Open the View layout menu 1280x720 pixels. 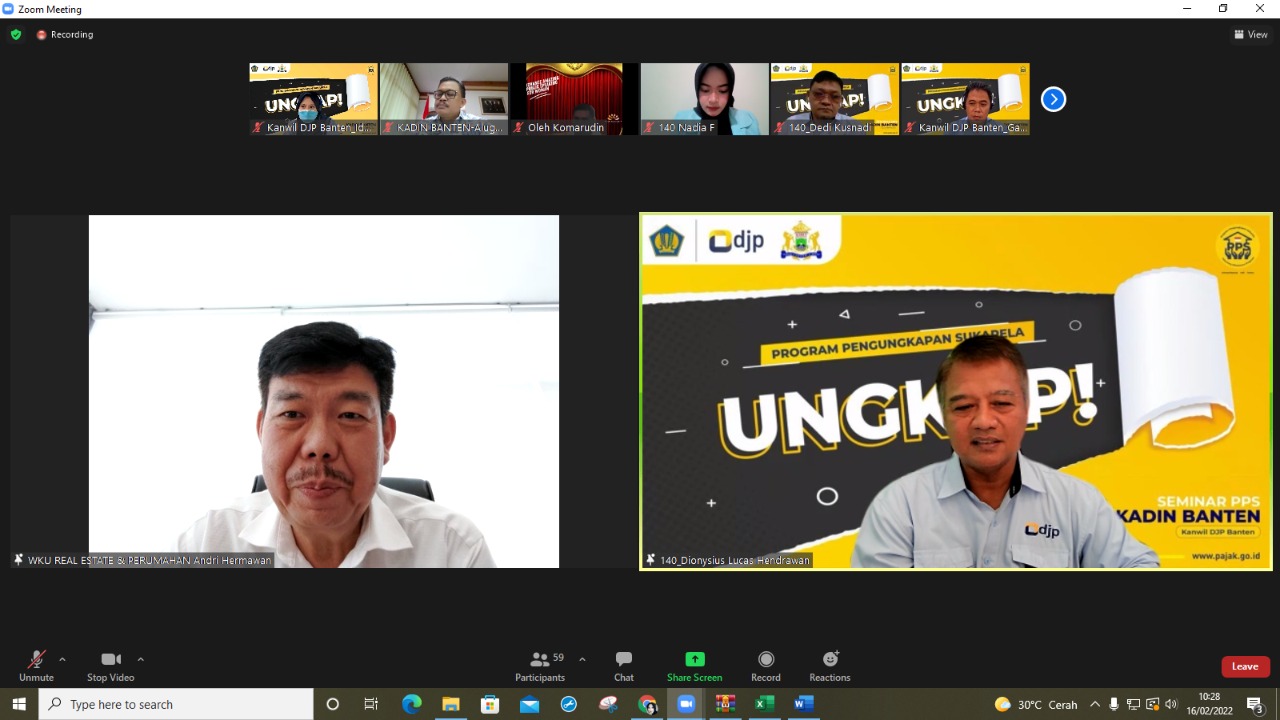tap(1251, 34)
